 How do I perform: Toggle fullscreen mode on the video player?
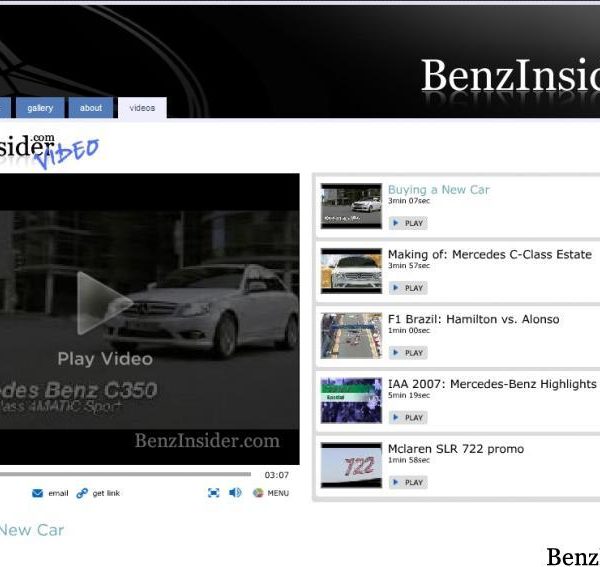(214, 493)
